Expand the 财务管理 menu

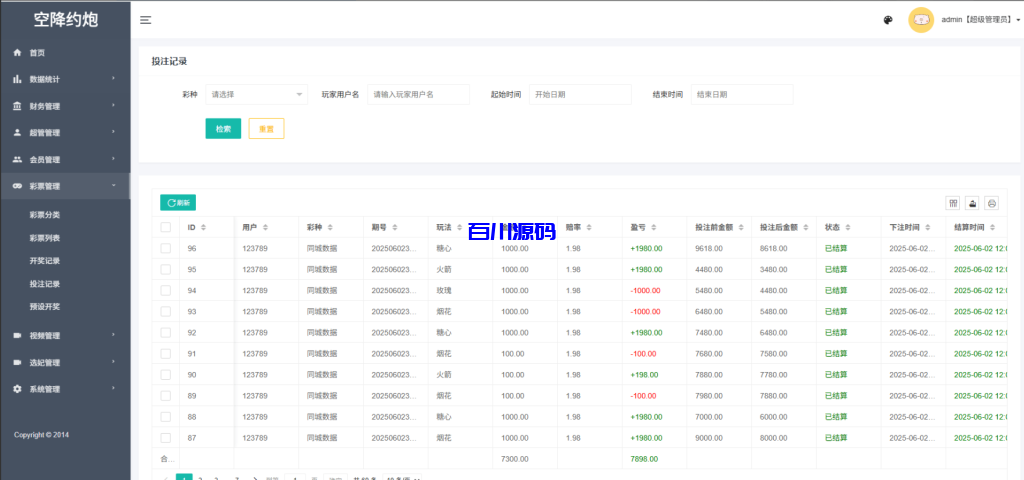pos(65,106)
